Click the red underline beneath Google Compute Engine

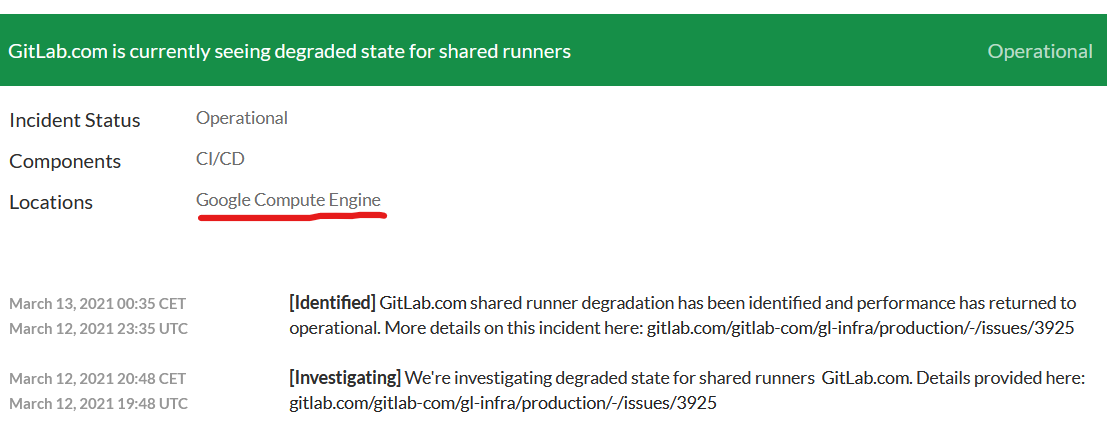[x=292, y=216]
